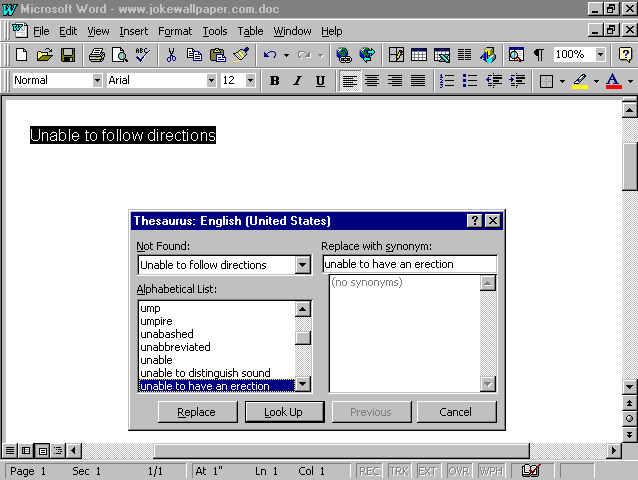Select the Format Painter brush icon
Screen dimensions: 638x480
coord(241,55)
